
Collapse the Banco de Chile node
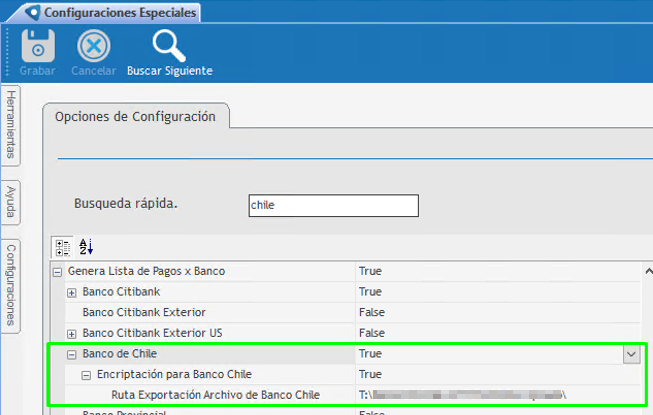[72, 355]
